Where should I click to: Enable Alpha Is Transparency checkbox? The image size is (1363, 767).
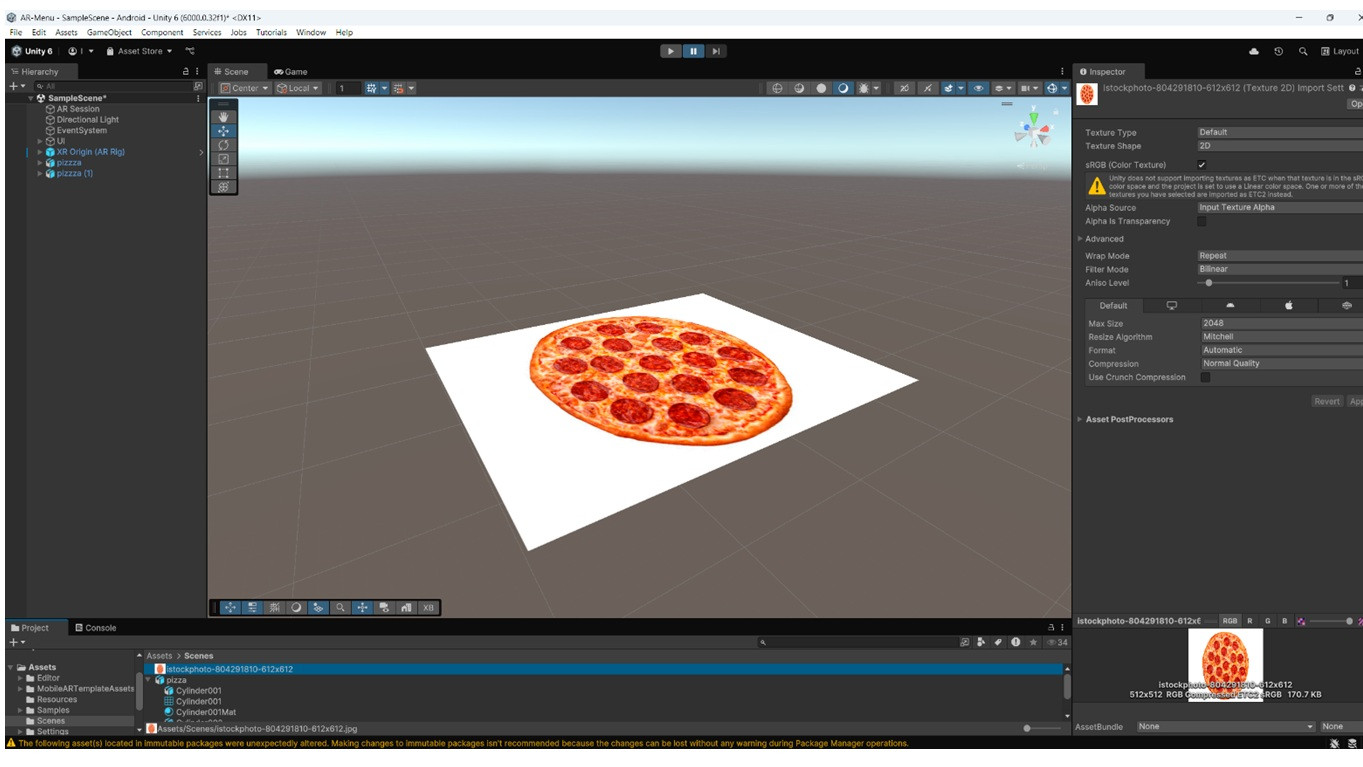[x=1202, y=222]
